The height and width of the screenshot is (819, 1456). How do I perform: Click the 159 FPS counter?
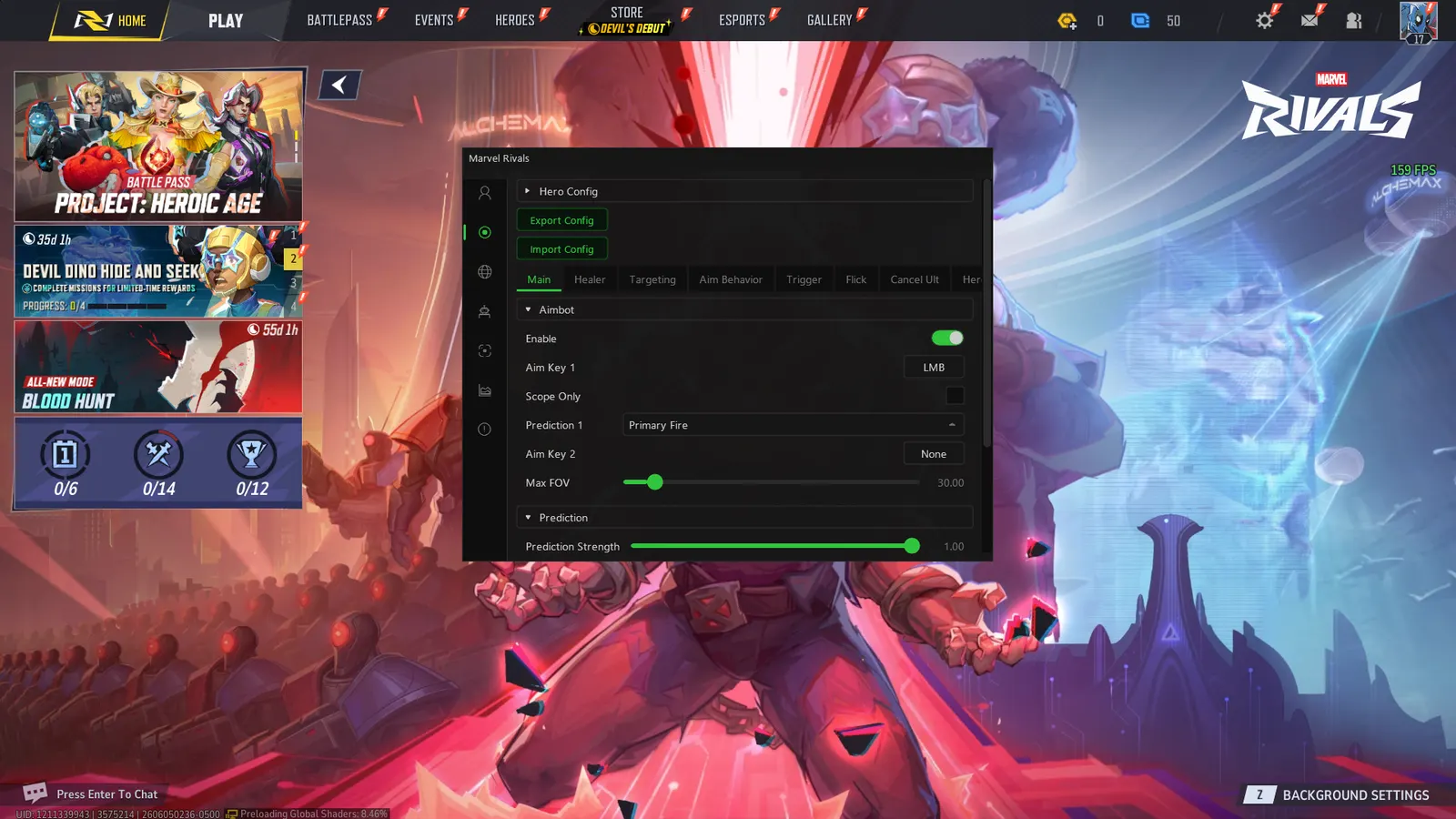coord(1412,170)
